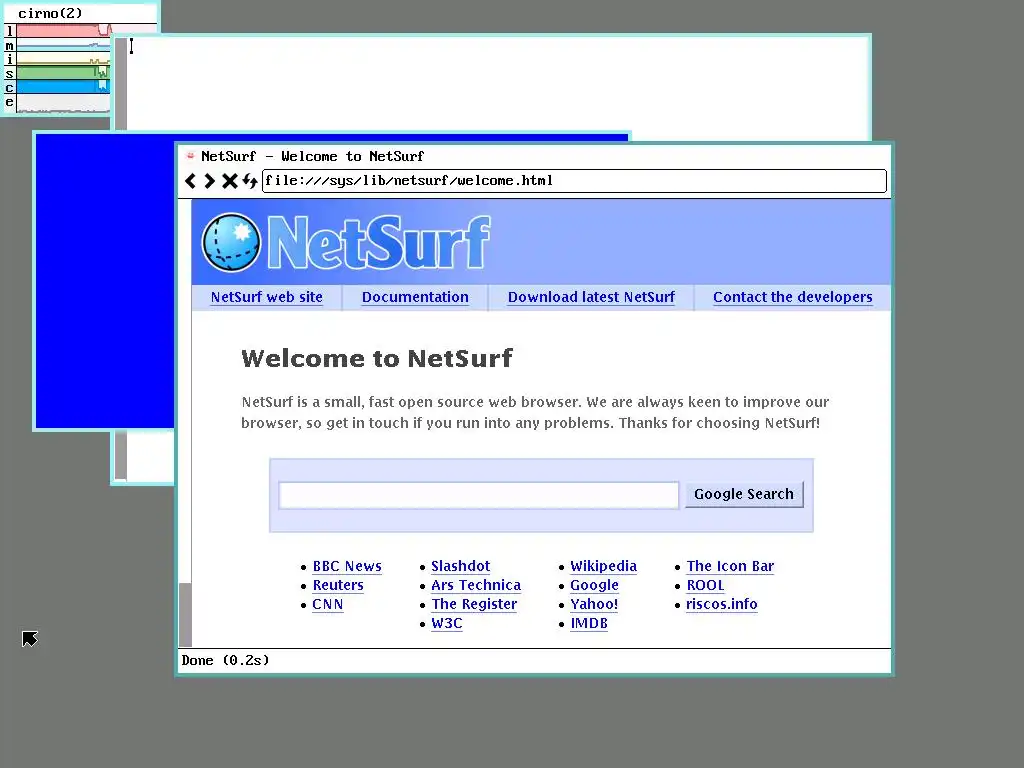
Task: Click the Google Search button
Action: click(744, 494)
